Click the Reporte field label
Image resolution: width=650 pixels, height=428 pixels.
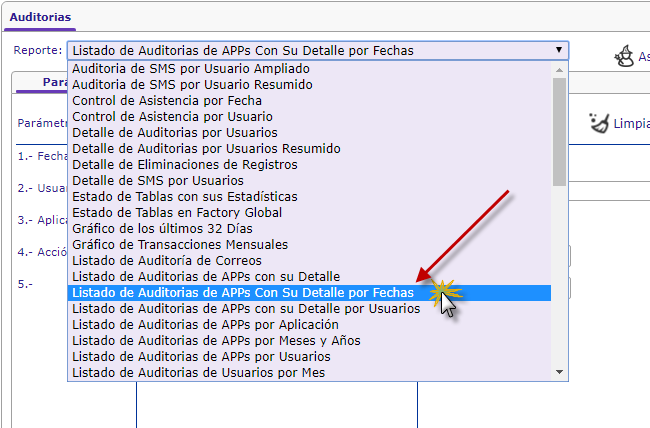pyautogui.click(x=38, y=50)
